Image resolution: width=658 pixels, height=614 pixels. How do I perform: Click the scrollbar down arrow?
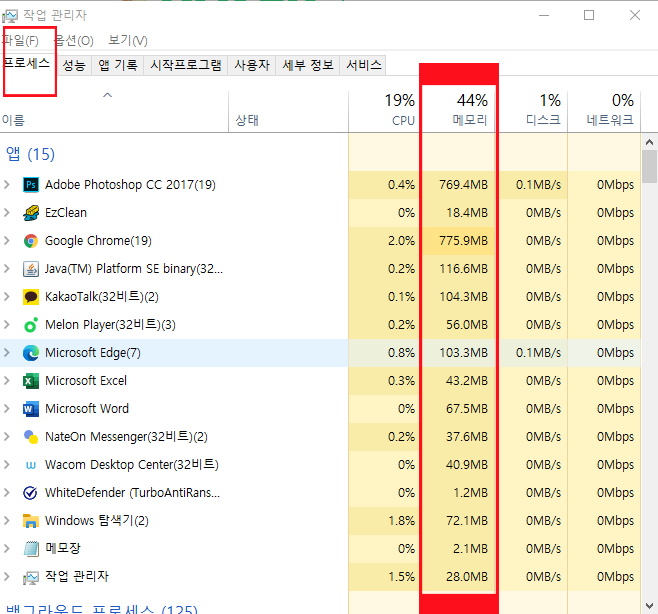(649, 606)
